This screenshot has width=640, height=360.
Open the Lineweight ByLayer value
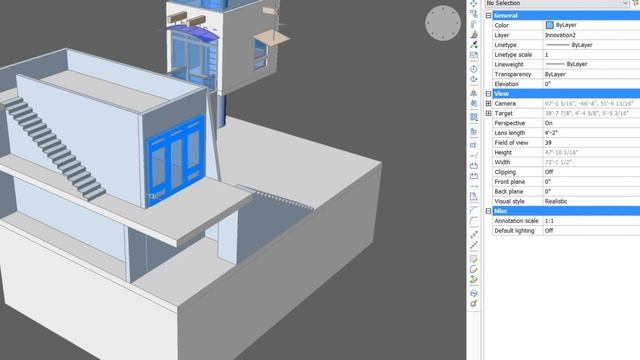coord(591,64)
